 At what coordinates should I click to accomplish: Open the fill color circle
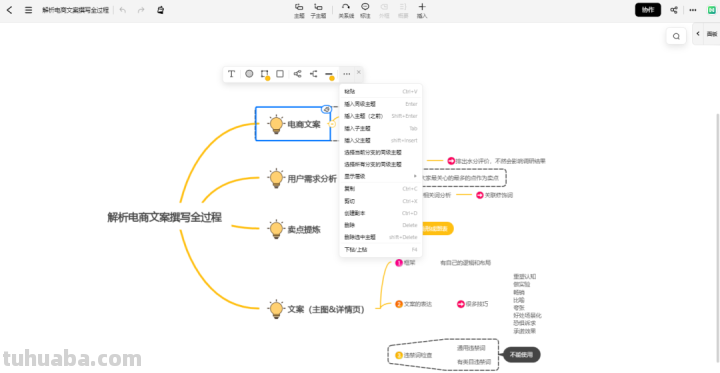coord(249,74)
